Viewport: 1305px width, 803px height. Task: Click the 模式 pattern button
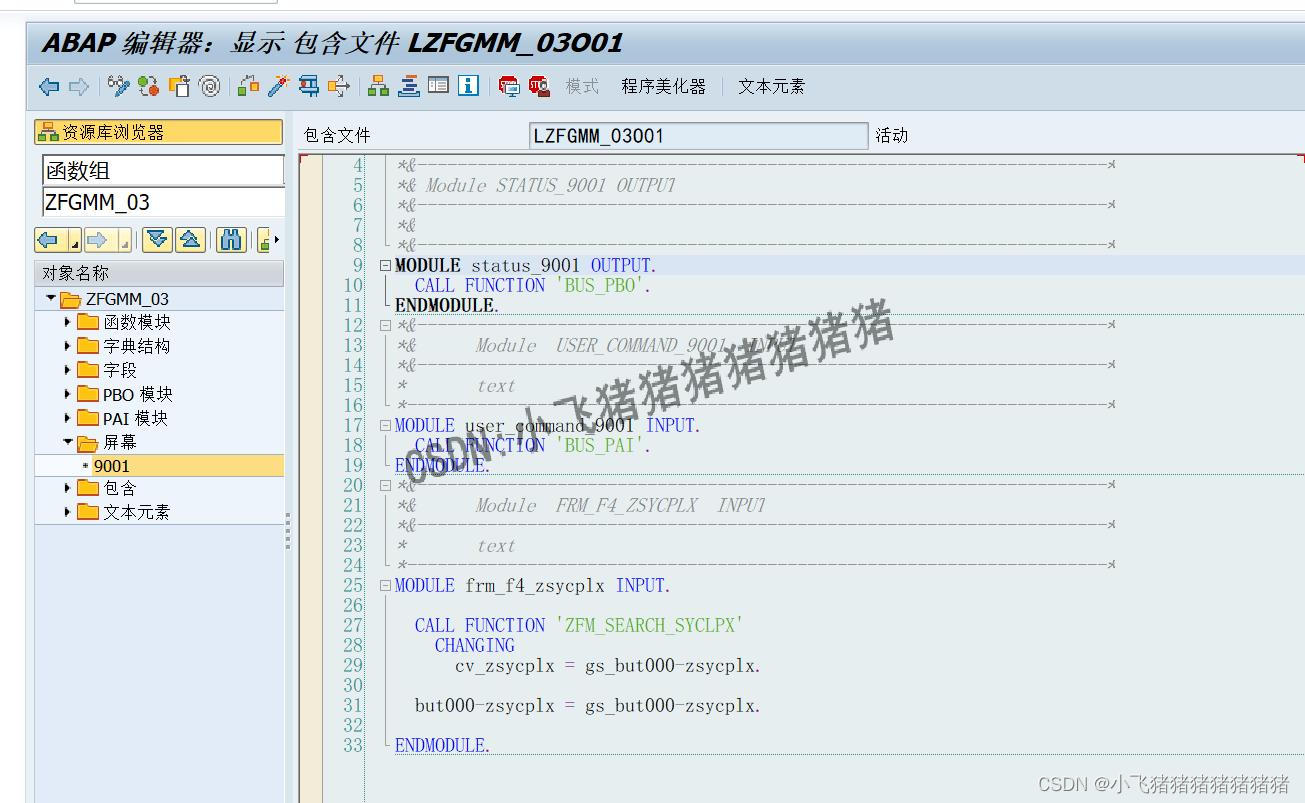pyautogui.click(x=582, y=87)
